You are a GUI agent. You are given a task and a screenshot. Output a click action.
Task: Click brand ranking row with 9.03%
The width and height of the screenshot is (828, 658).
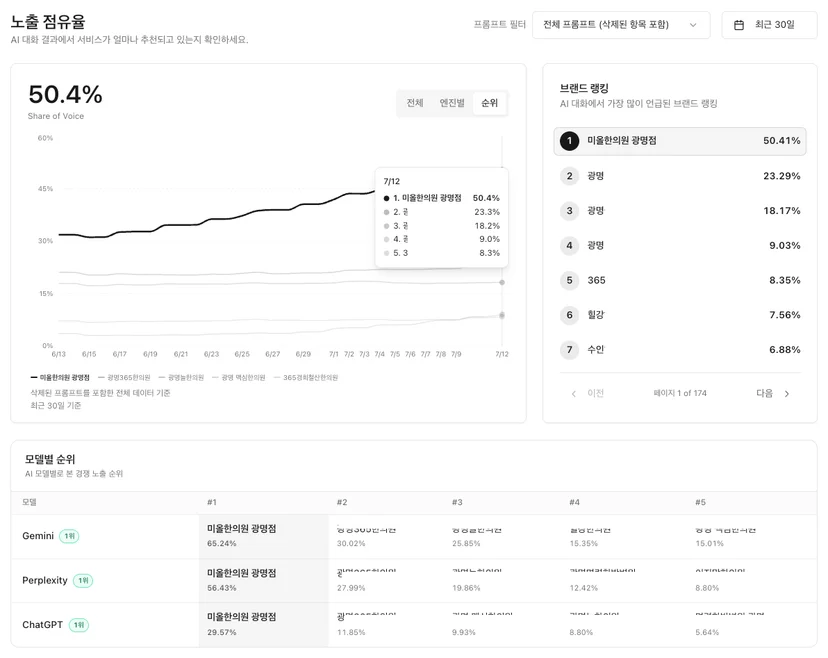[x=680, y=246]
